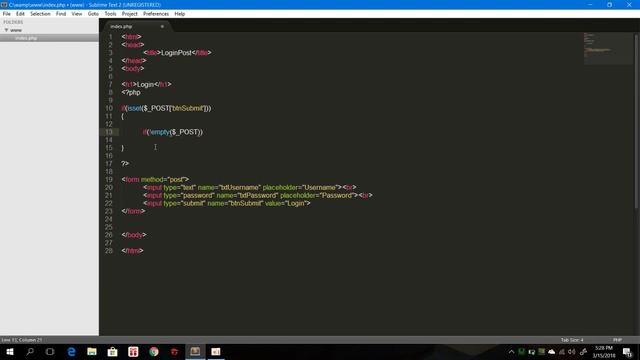640x360 pixels.
Task: Open the Tab Size: 4 selector
Action: coord(572,340)
